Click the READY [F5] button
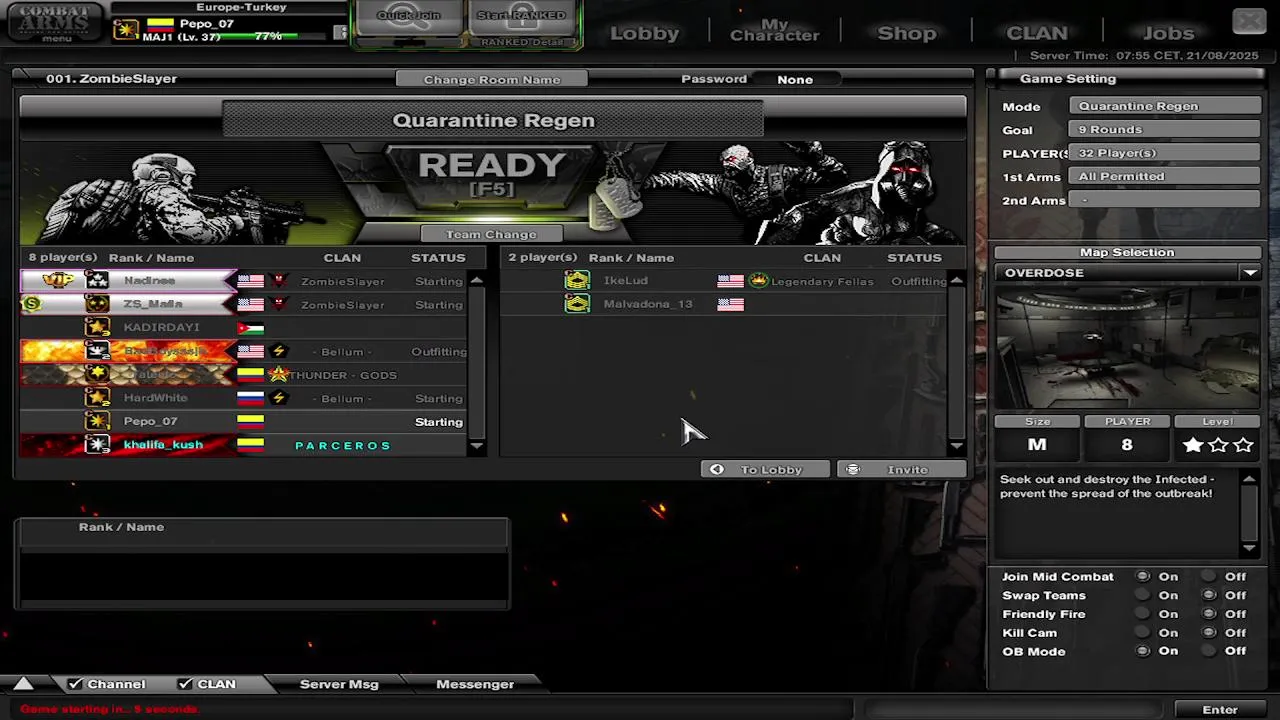This screenshot has height=720, width=1280. point(492,175)
